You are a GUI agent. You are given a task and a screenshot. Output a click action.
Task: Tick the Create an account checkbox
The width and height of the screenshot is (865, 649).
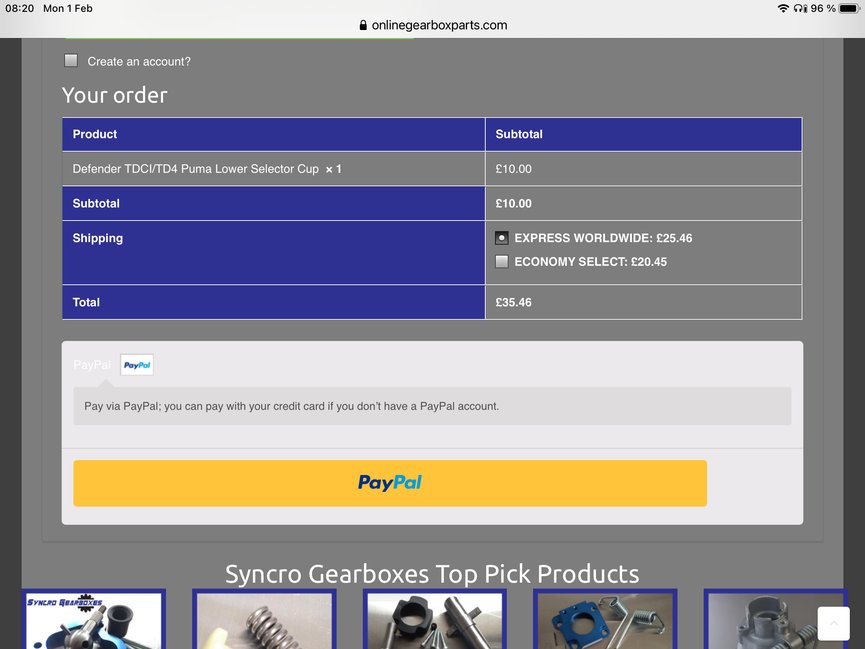pyautogui.click(x=71, y=61)
